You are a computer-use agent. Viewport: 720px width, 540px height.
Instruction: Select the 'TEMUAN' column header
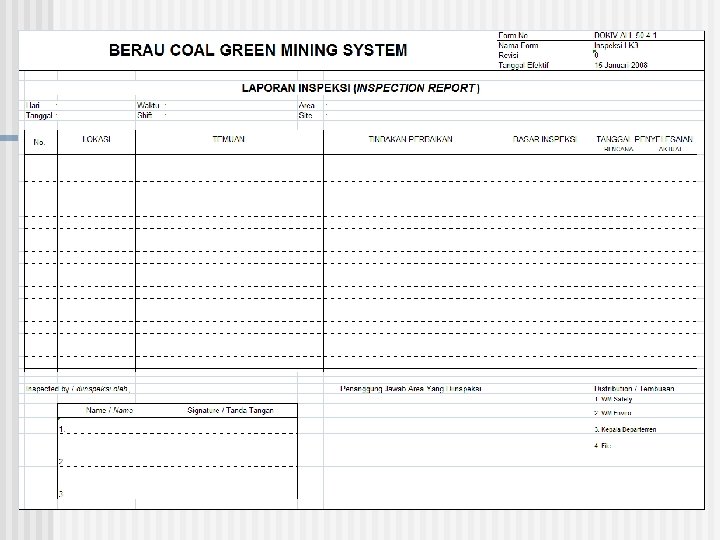229,139
